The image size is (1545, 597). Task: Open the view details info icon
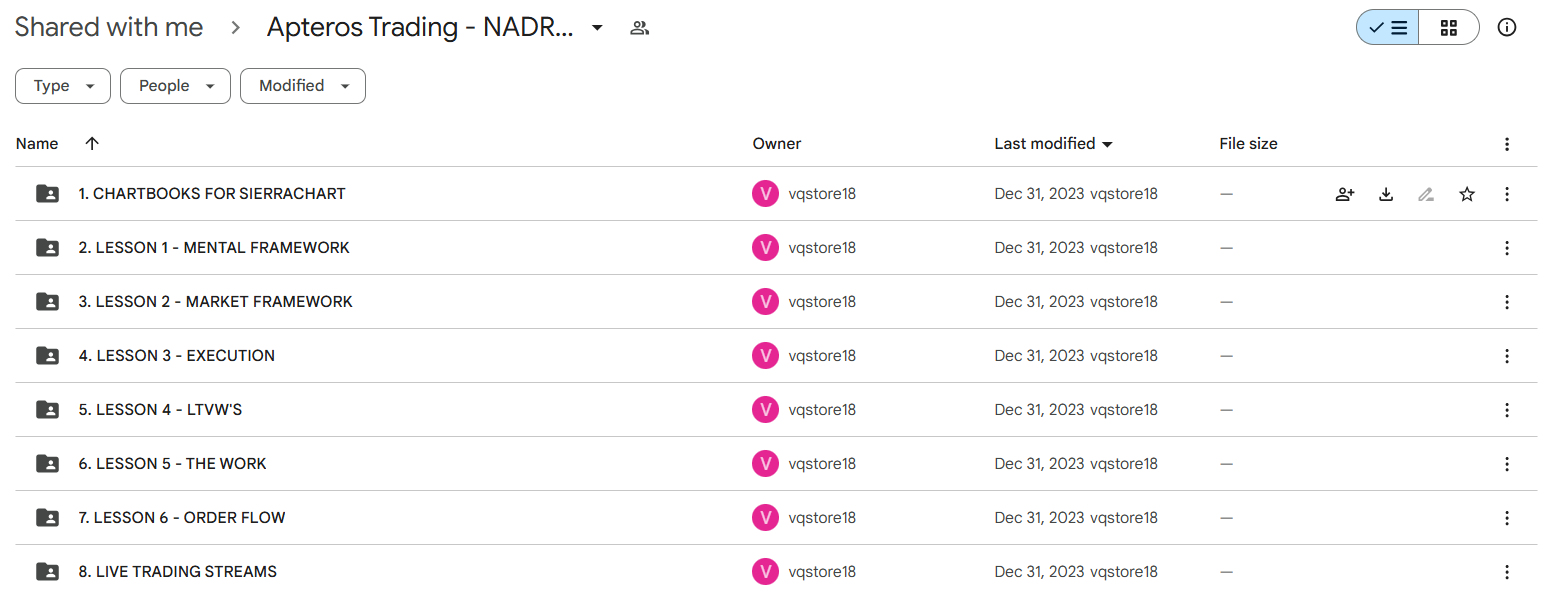pos(1507,28)
